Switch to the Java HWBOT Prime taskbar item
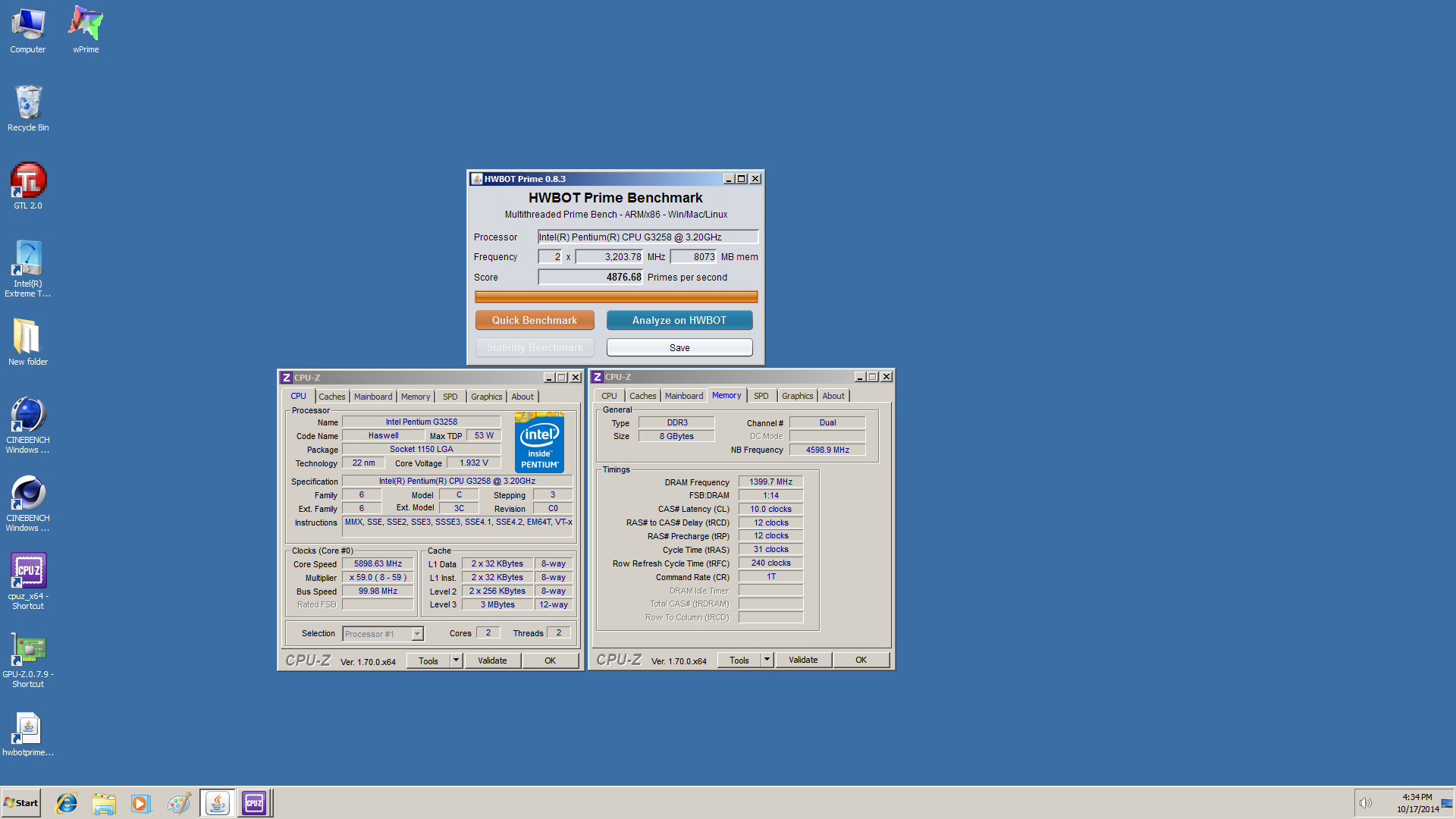This screenshot has width=1456, height=819. 218,803
